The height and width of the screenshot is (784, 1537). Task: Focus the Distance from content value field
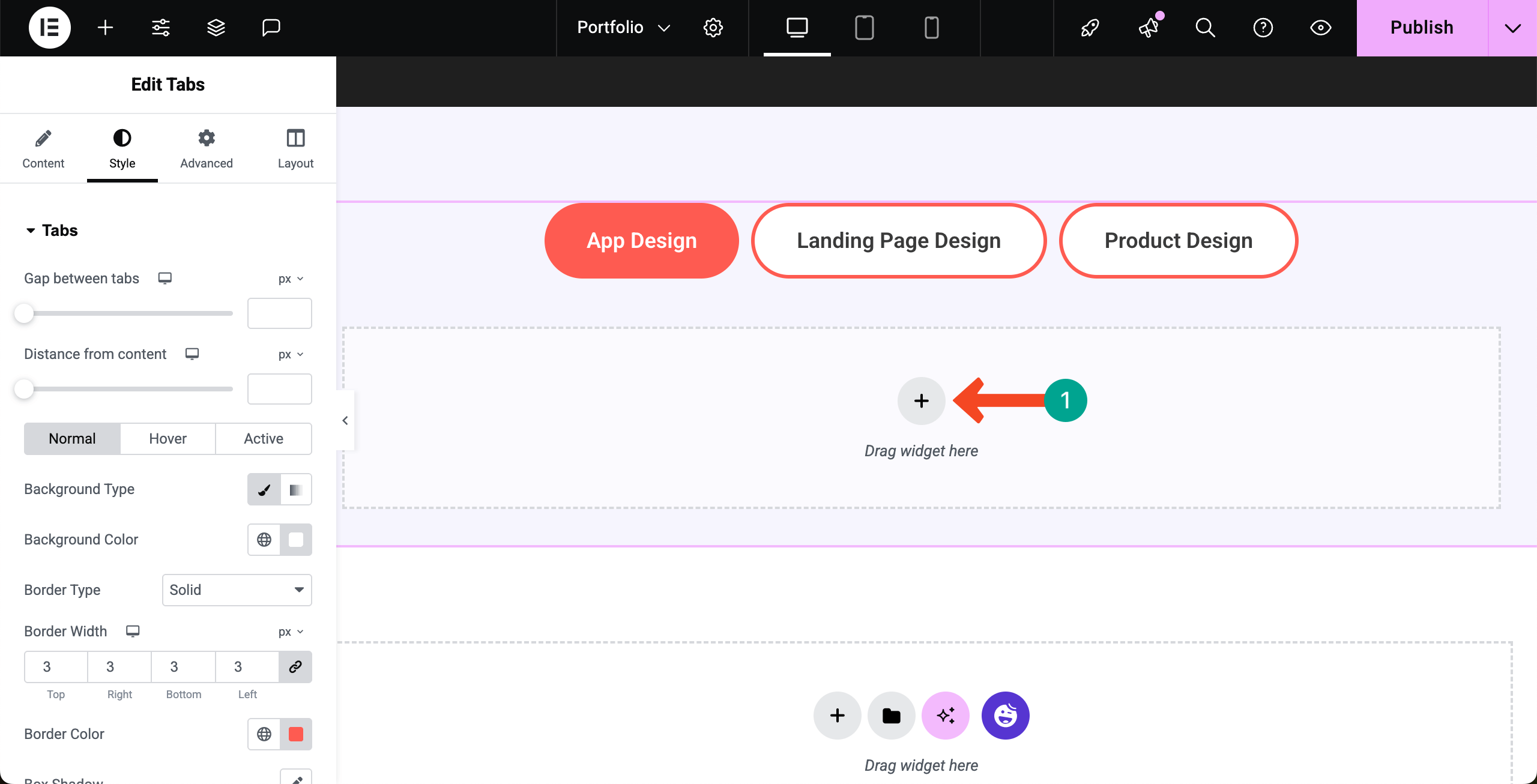(279, 389)
